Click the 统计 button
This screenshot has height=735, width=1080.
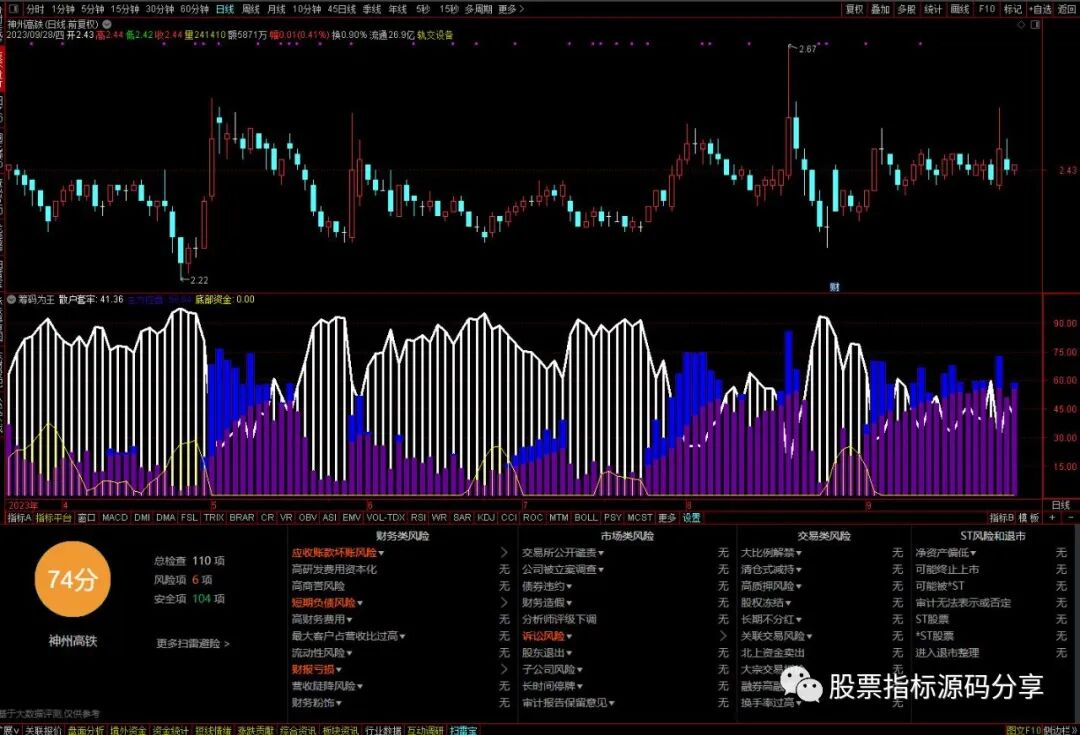click(x=933, y=9)
